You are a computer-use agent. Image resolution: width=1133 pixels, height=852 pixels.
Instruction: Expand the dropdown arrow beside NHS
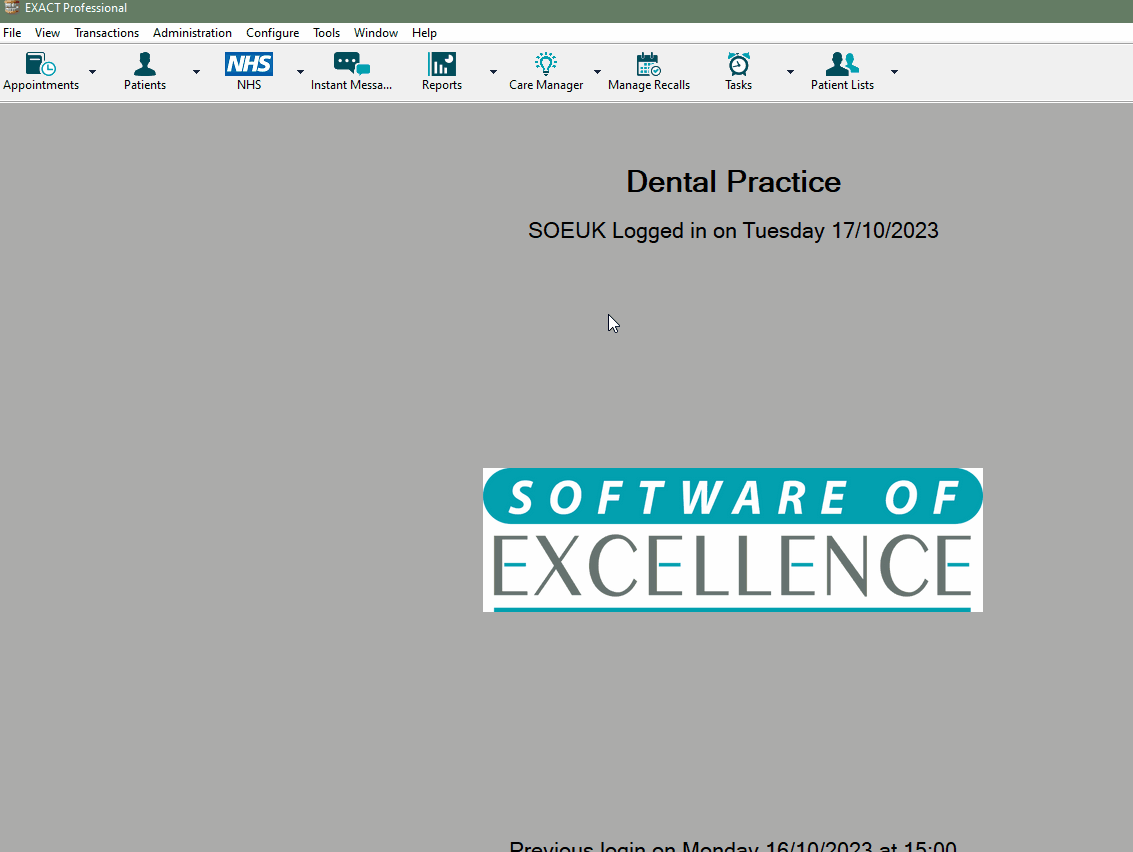pyautogui.click(x=300, y=72)
